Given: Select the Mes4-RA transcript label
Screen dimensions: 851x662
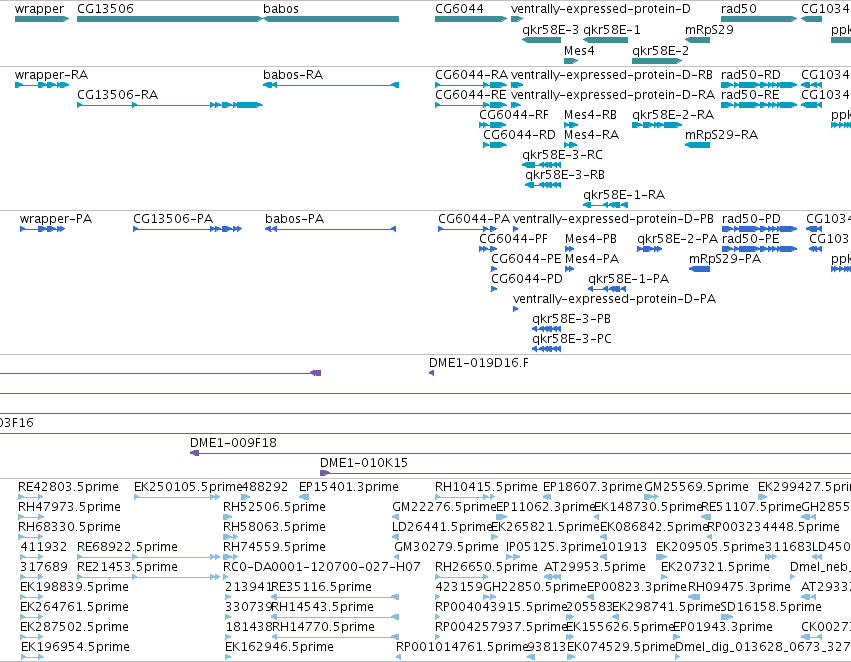Looking at the screenshot, I should point(592,135).
